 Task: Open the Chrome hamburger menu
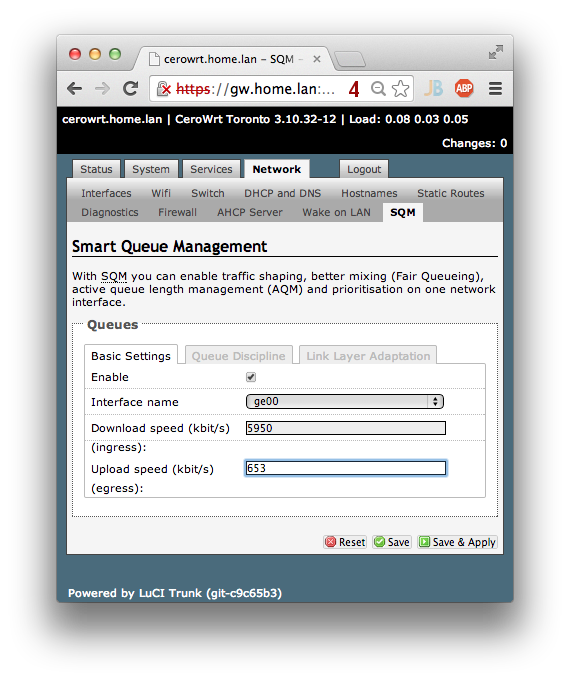(x=495, y=89)
